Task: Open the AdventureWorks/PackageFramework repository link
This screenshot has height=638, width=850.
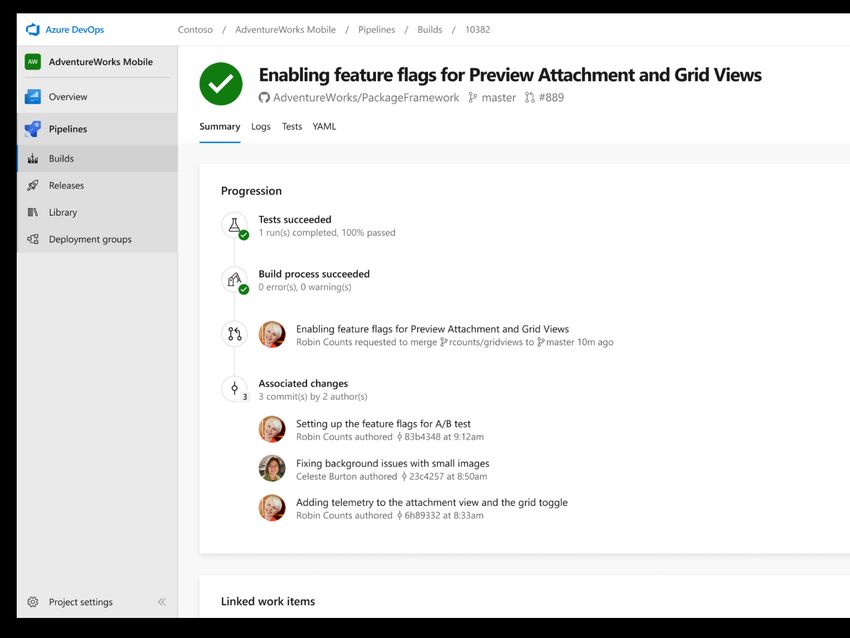Action: point(366,98)
